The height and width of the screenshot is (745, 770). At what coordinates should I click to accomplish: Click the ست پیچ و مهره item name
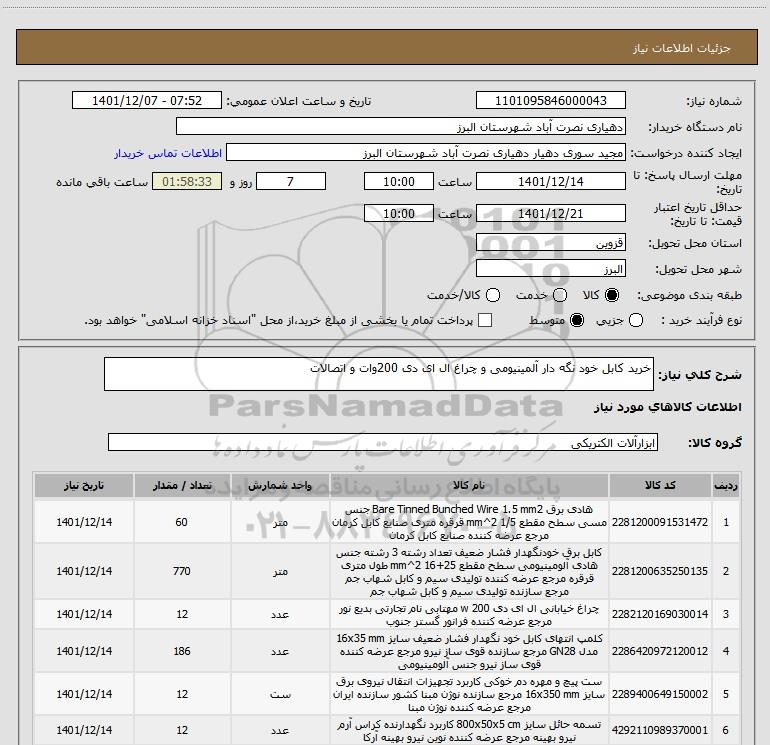pyautogui.click(x=469, y=694)
